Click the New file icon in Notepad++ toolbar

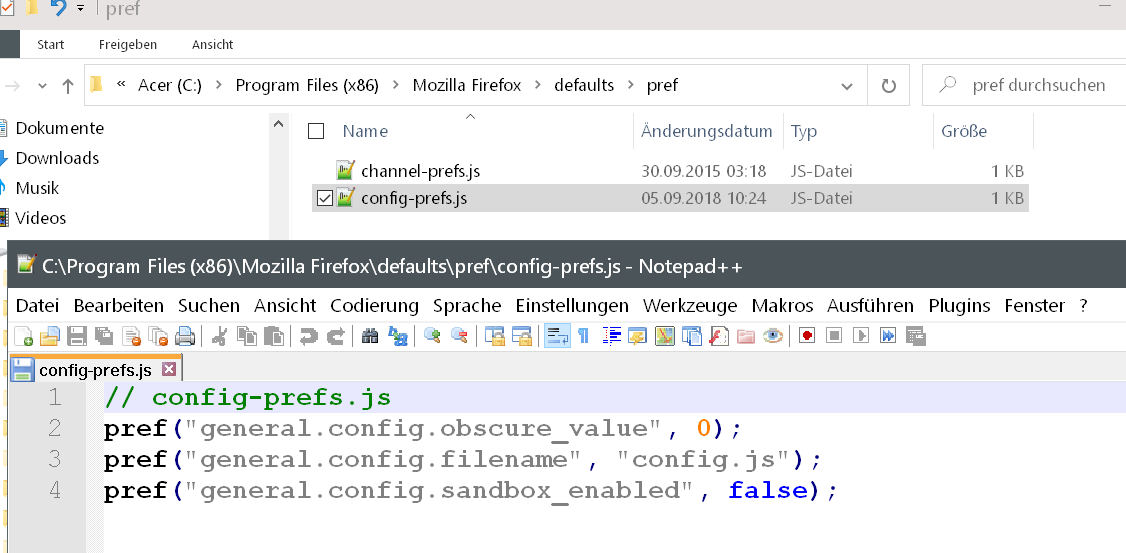(x=24, y=336)
